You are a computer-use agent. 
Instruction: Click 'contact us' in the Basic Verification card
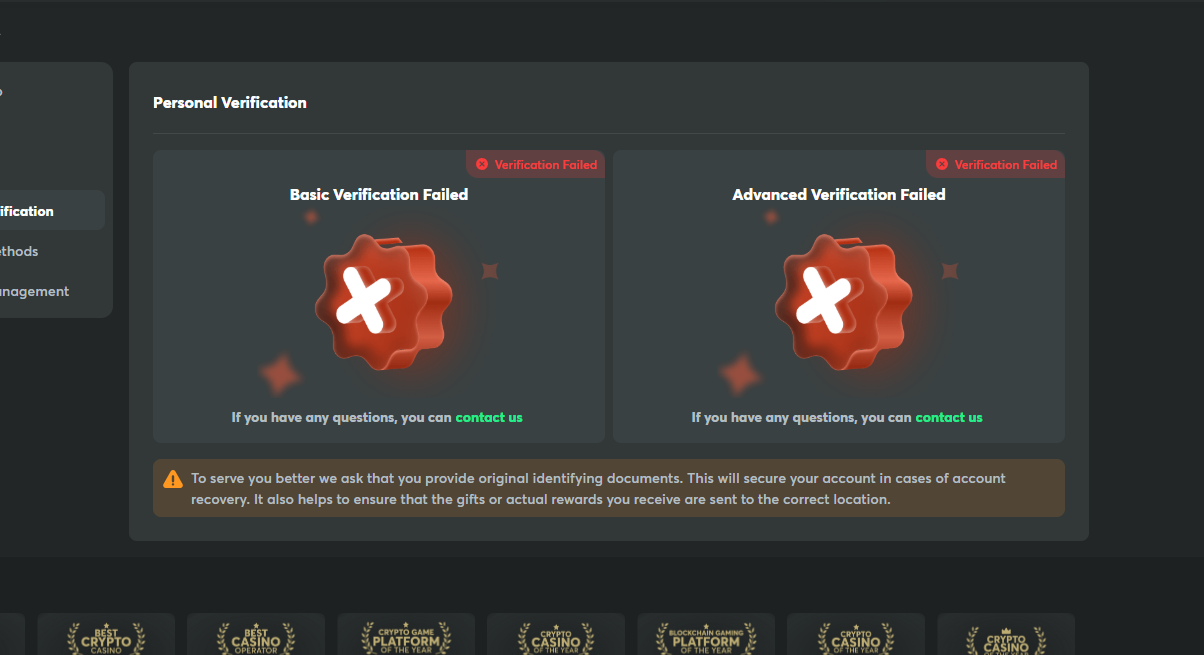489,417
